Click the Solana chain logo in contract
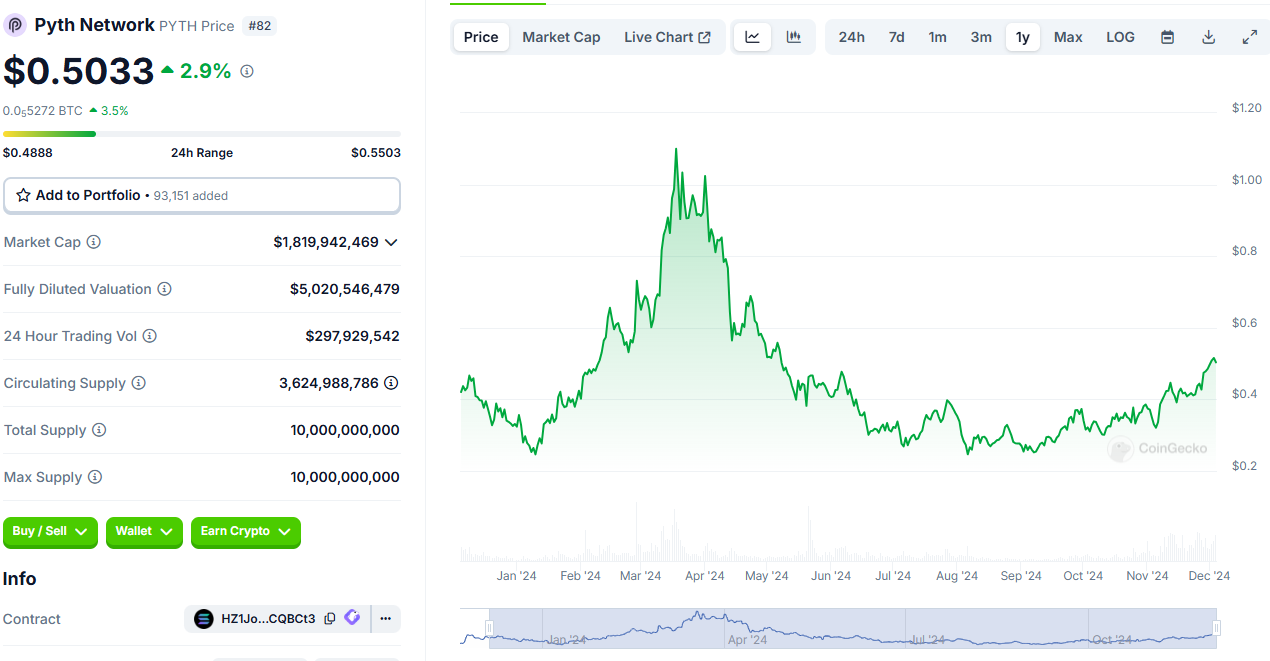This screenshot has height=661, width=1270. click(204, 619)
